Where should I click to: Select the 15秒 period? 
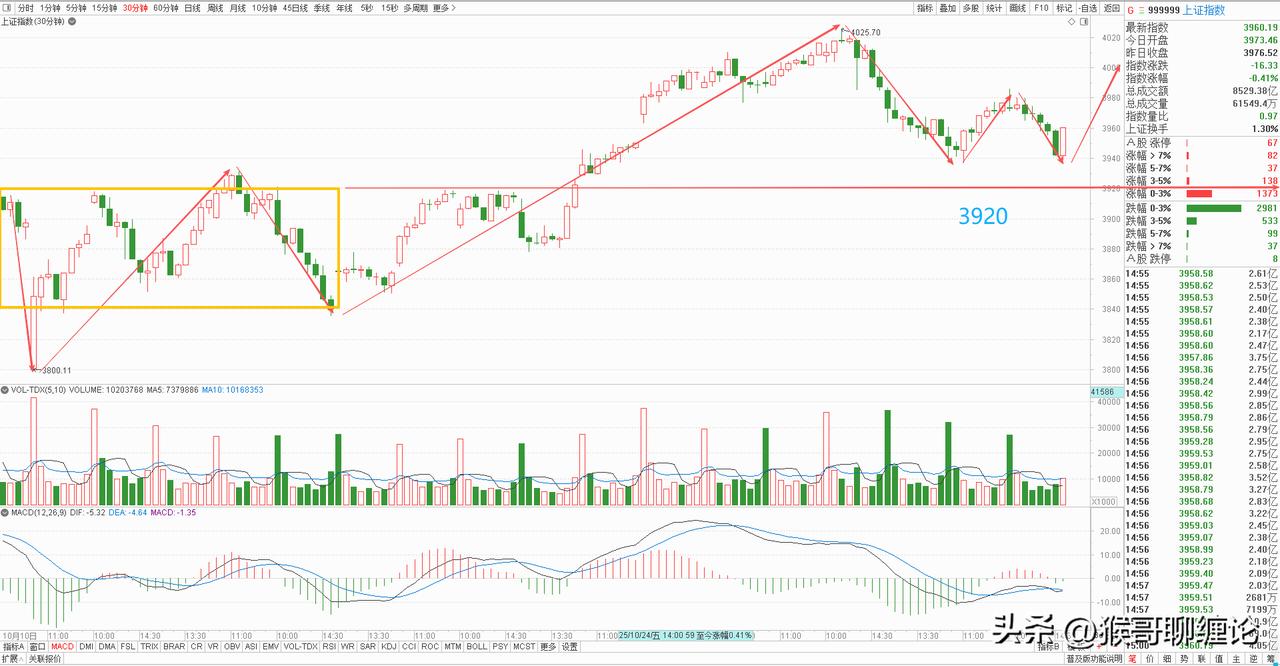coord(389,7)
